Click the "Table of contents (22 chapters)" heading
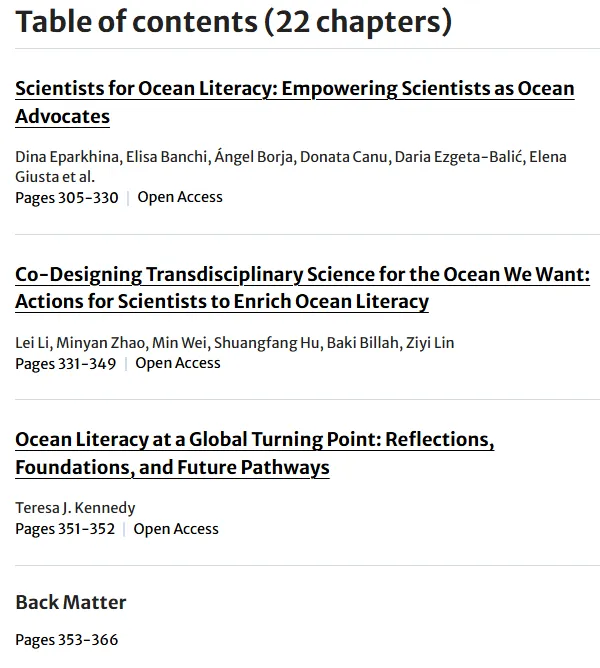The height and width of the screenshot is (668, 600). [233, 21]
